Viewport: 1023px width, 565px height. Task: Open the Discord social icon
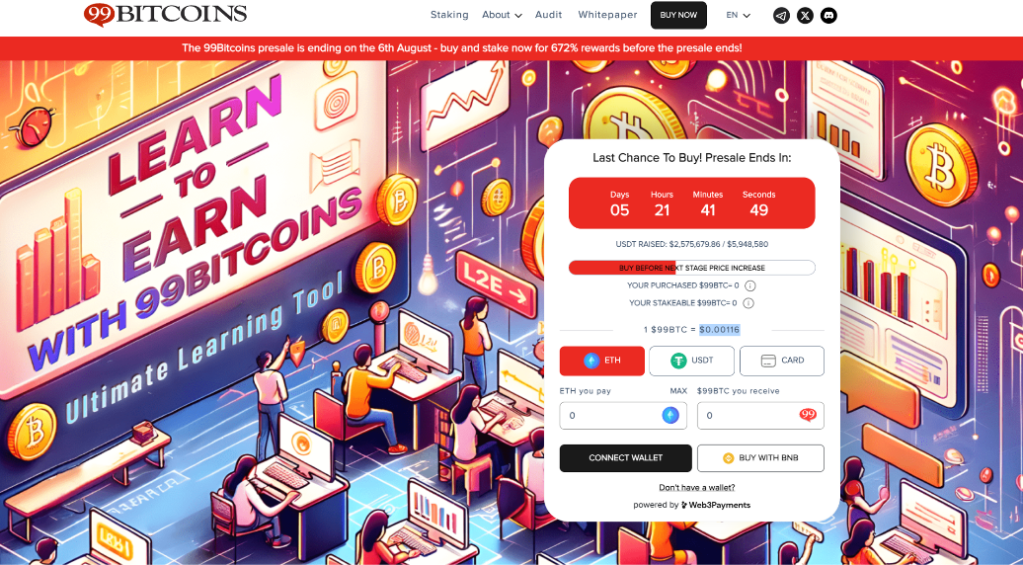[x=829, y=16]
